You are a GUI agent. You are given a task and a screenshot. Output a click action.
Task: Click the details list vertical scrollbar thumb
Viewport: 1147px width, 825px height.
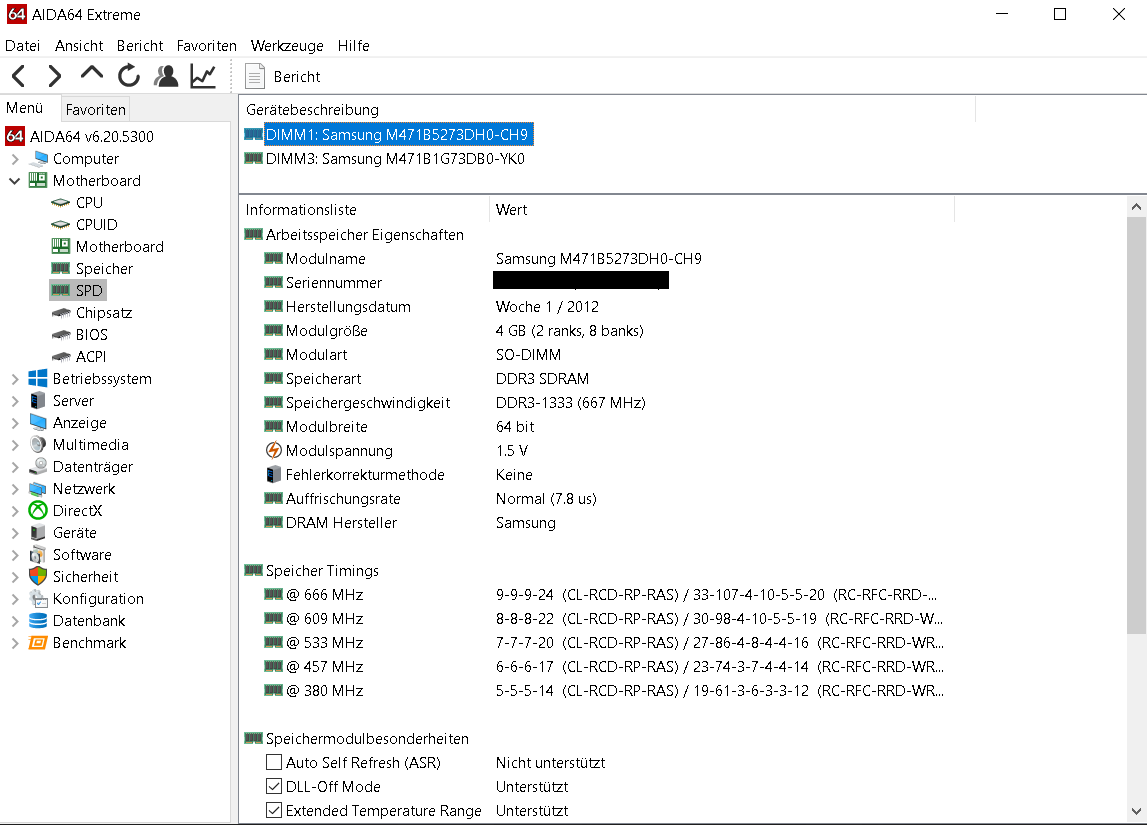coord(1136,425)
